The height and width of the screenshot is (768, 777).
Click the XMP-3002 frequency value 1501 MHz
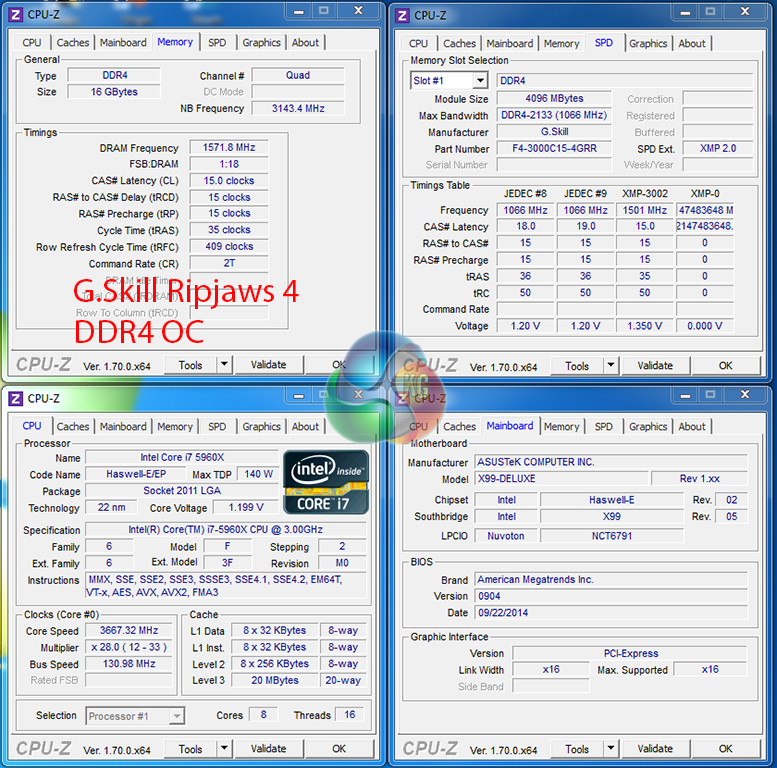645,210
